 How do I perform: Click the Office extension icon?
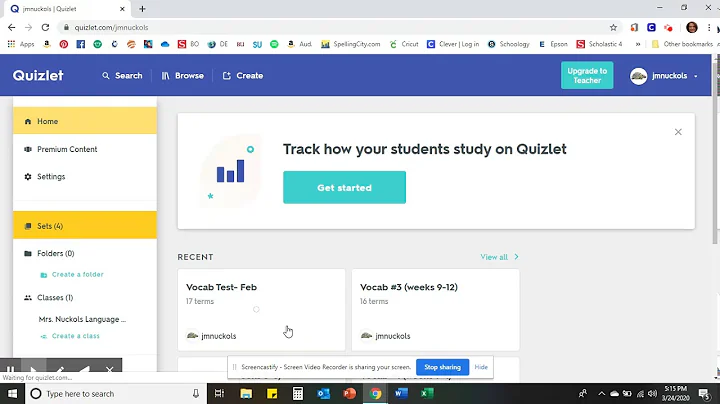(x=634, y=28)
